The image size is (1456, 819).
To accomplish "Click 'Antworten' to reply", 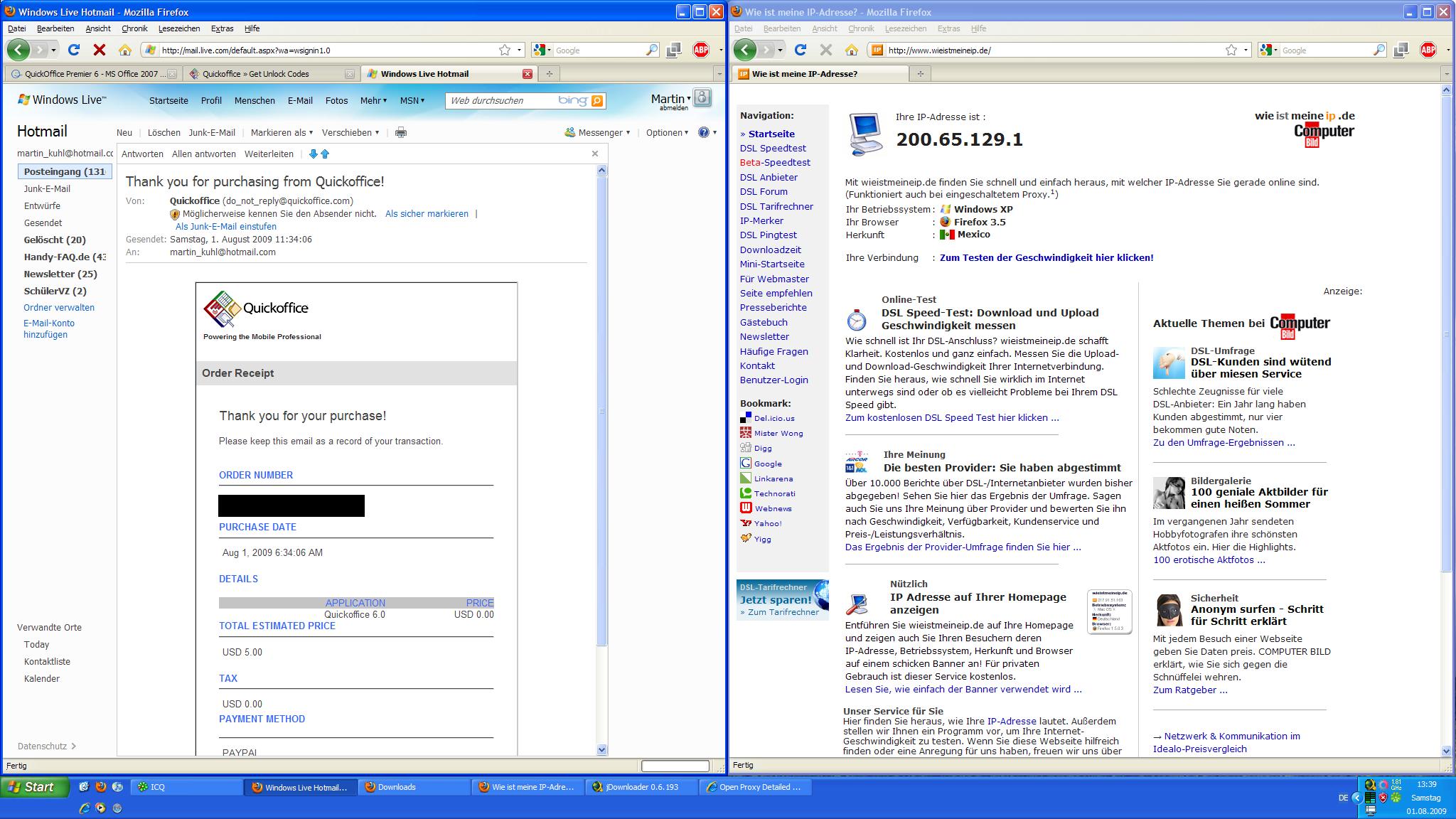I will pos(142,154).
